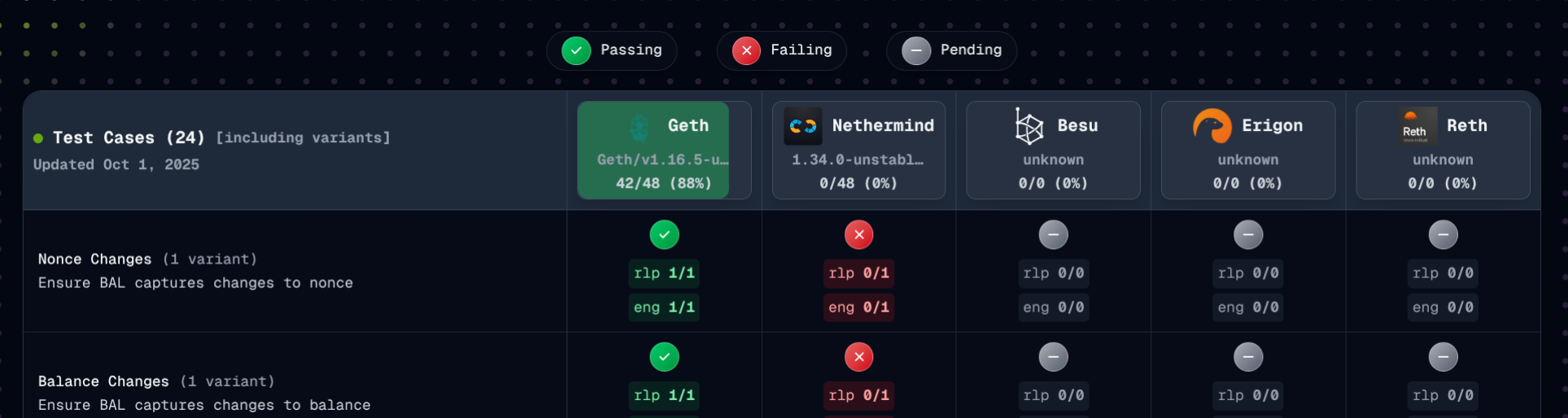Toggle the Pending status filter
This screenshot has height=418, width=1568.
coord(951,50)
